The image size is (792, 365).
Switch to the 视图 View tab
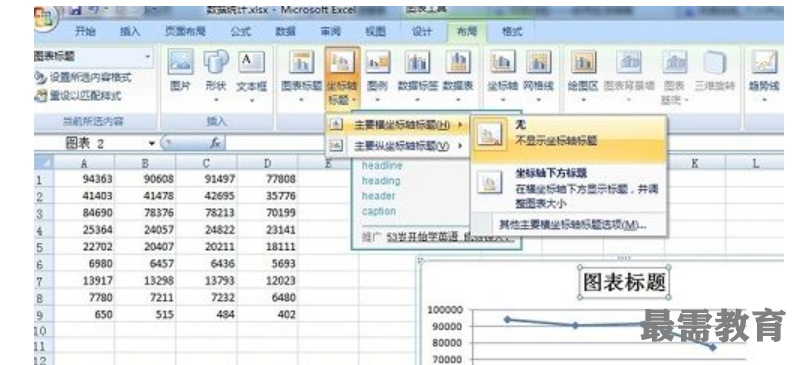click(375, 31)
